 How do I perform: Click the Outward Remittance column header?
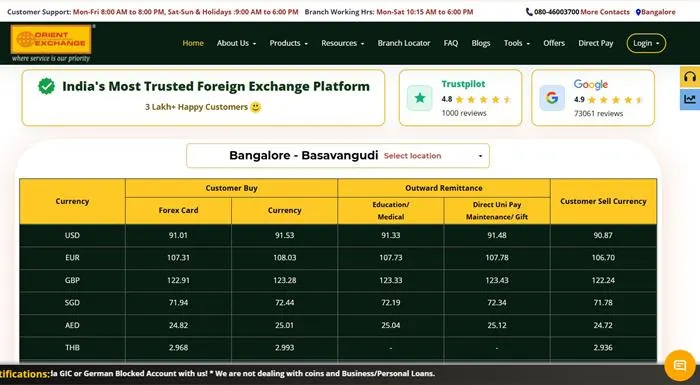coord(444,188)
